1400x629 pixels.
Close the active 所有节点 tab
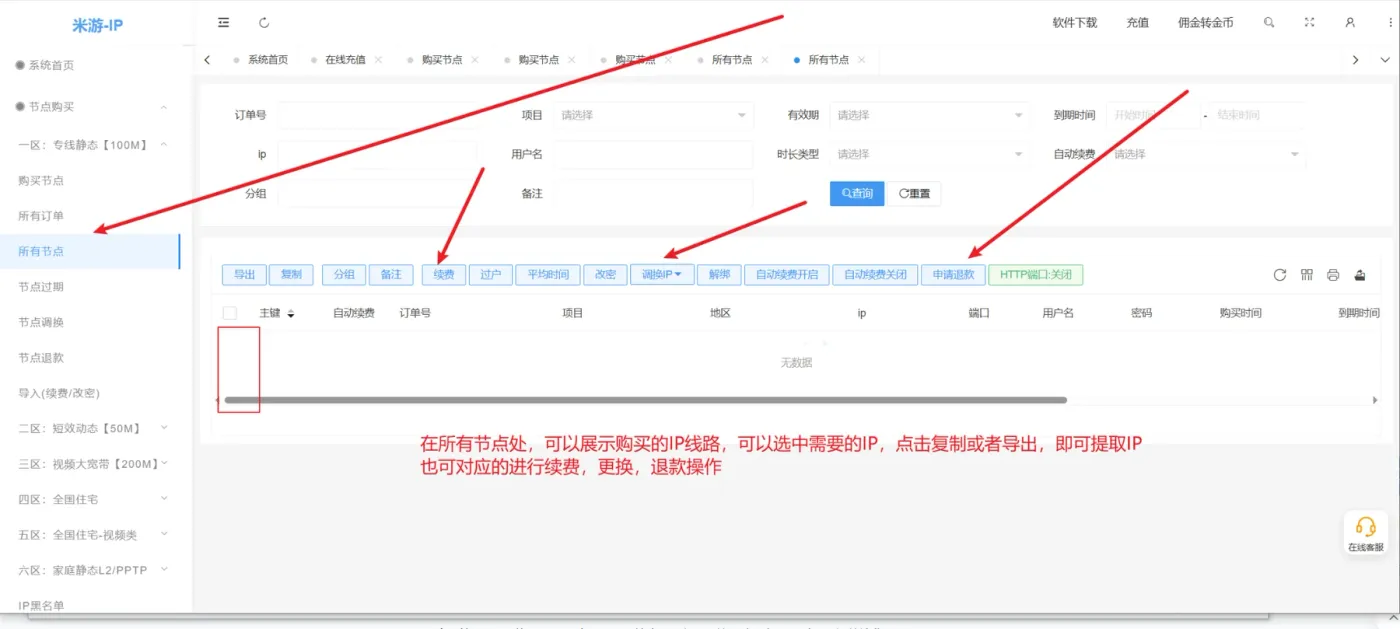pos(862,60)
